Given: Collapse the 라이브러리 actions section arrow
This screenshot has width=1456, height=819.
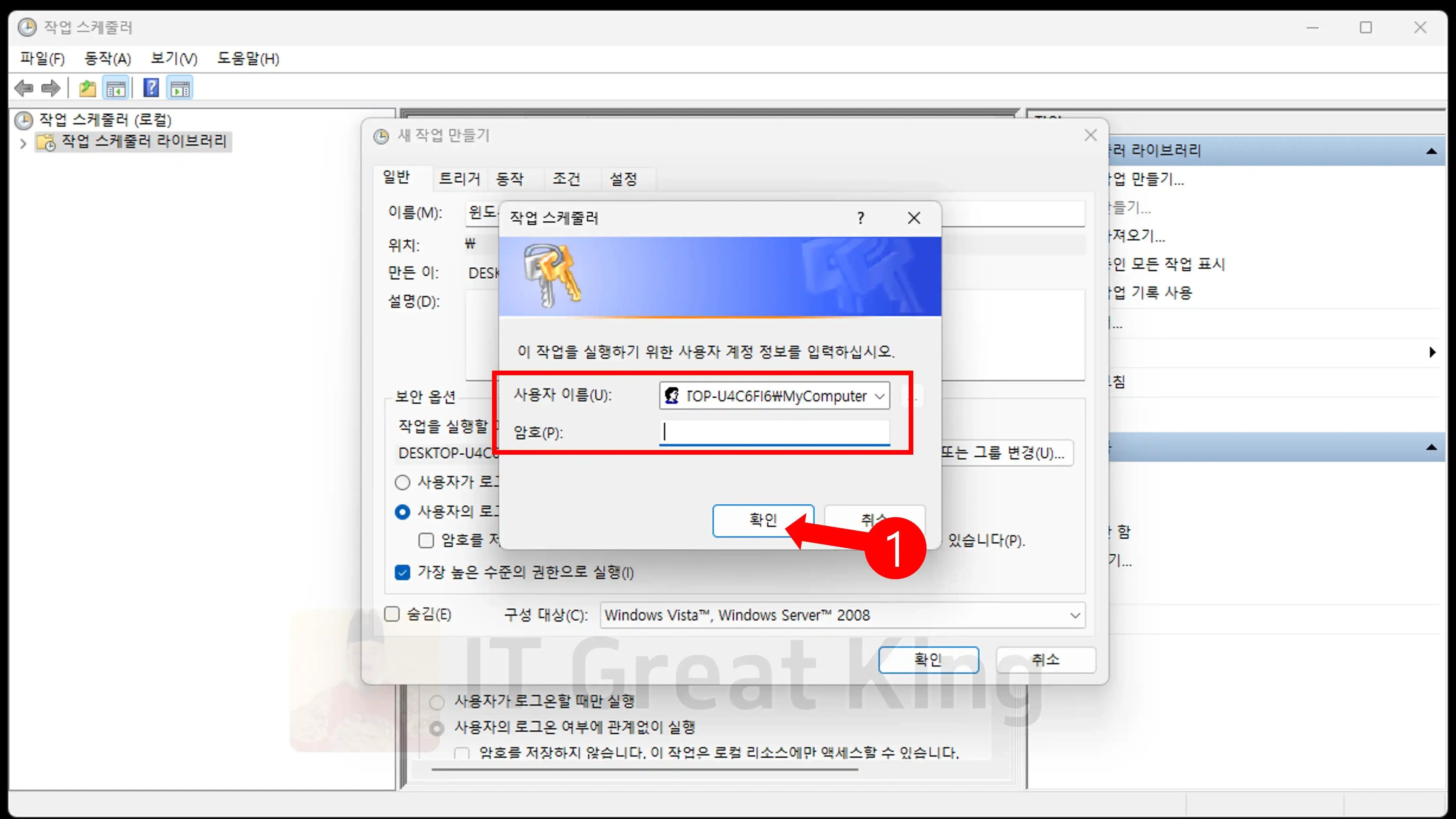Looking at the screenshot, I should click(x=1431, y=151).
